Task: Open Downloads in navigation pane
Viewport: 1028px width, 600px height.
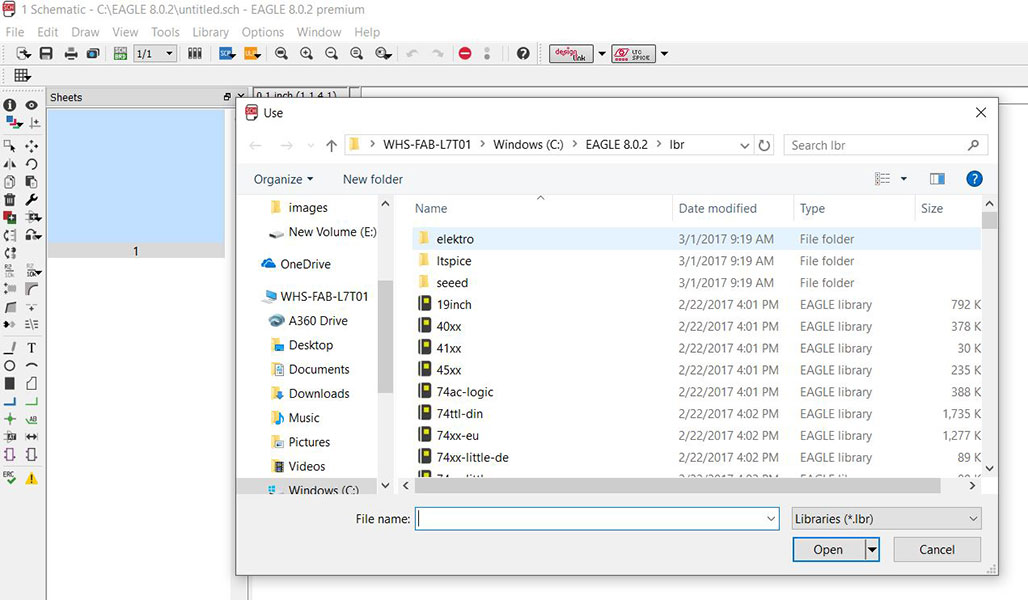Action: (319, 393)
